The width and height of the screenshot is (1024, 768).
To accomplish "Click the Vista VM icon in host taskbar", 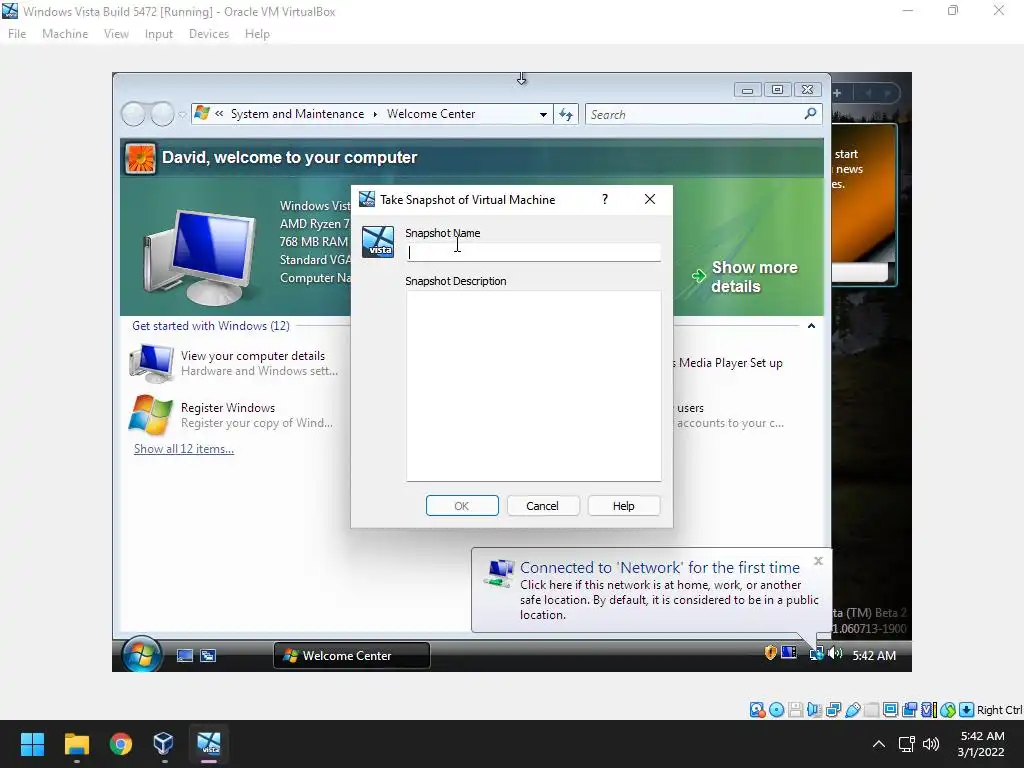I will click(209, 744).
